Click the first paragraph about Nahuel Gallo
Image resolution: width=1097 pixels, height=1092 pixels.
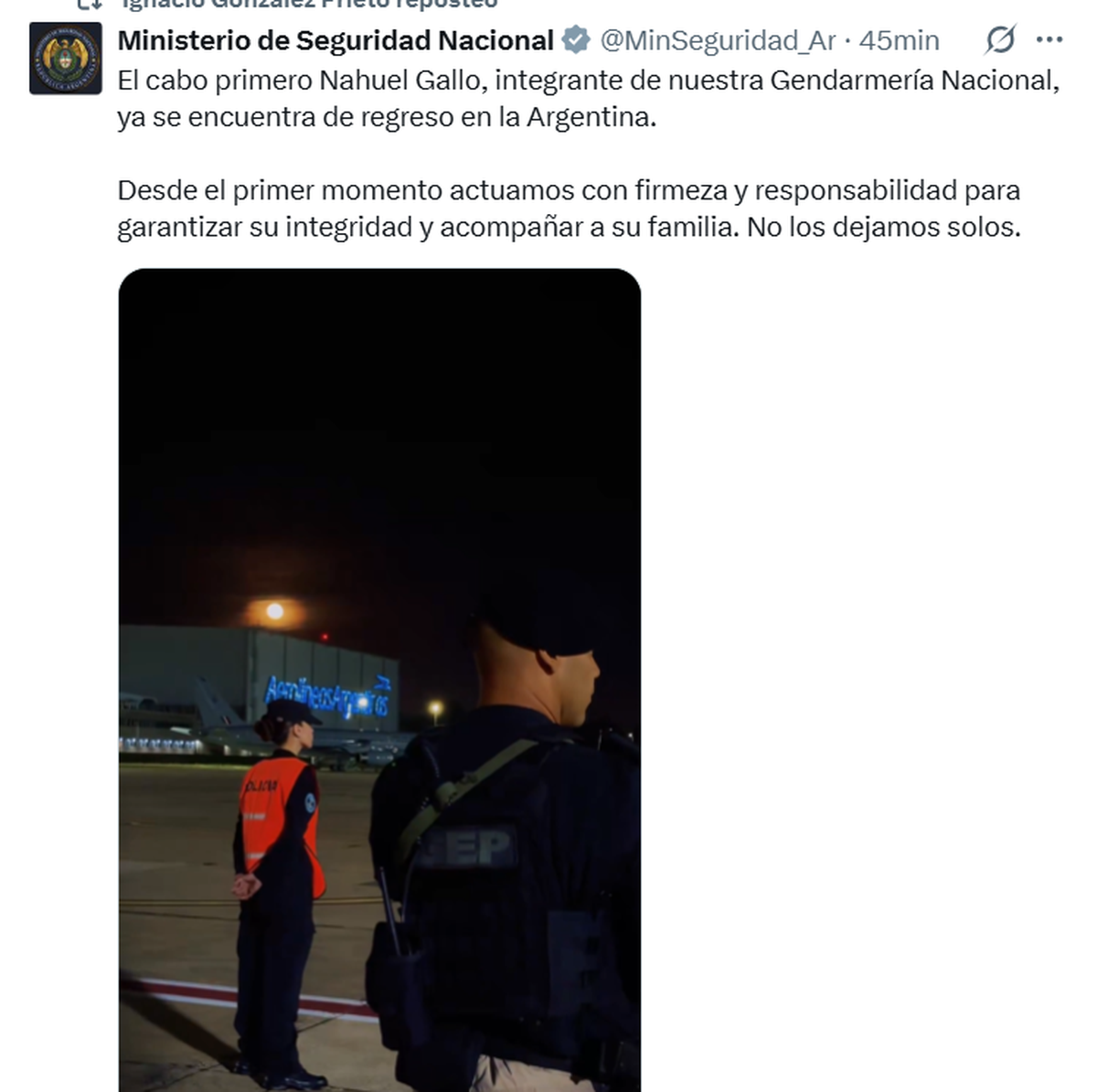click(589, 99)
